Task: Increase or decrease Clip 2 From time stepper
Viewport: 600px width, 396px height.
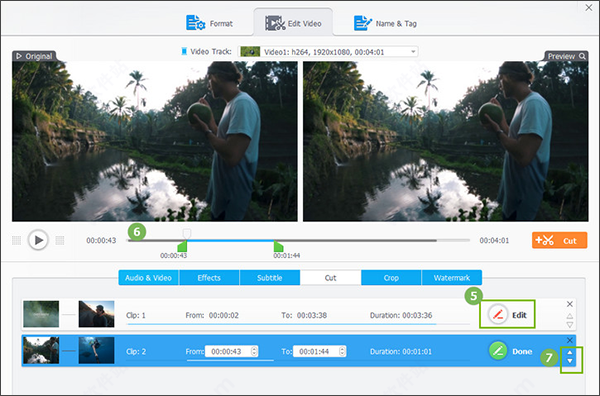Action: pyautogui.click(x=254, y=351)
